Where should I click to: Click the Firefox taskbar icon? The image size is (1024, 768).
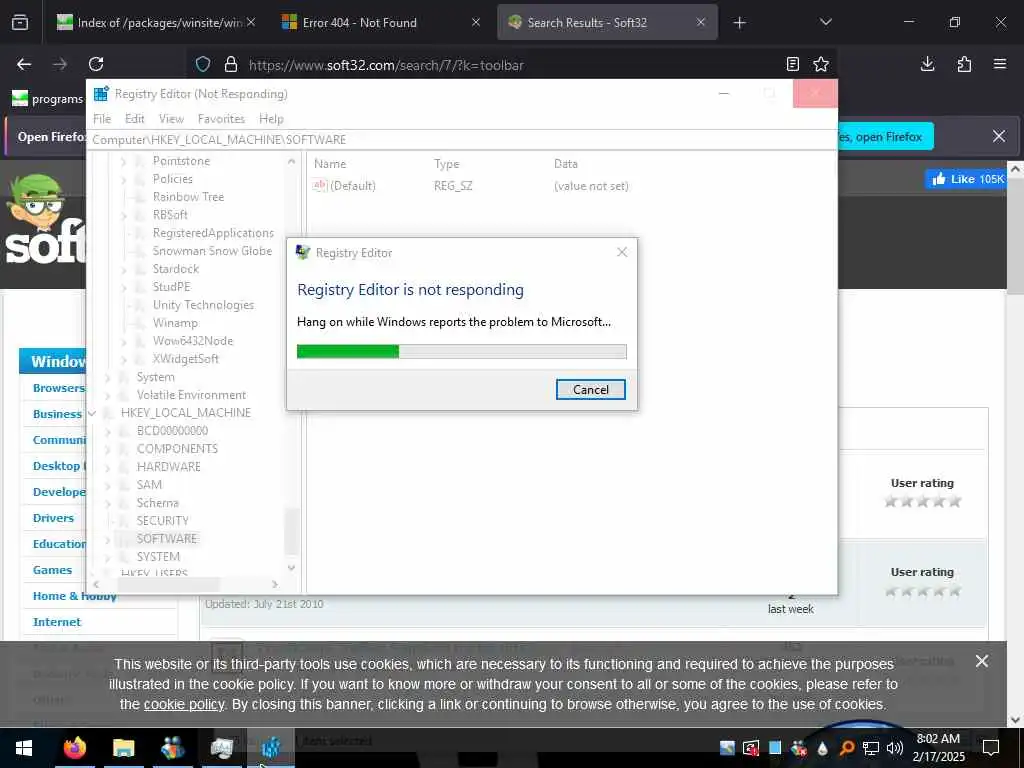point(74,748)
